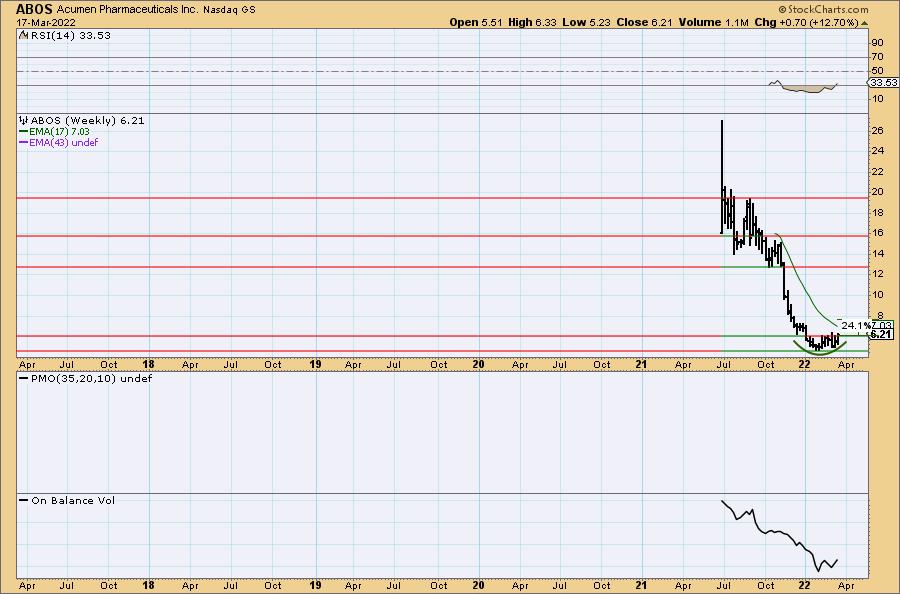Click the 14 price level on the right axis
This screenshot has width=900, height=594.
[x=877, y=254]
